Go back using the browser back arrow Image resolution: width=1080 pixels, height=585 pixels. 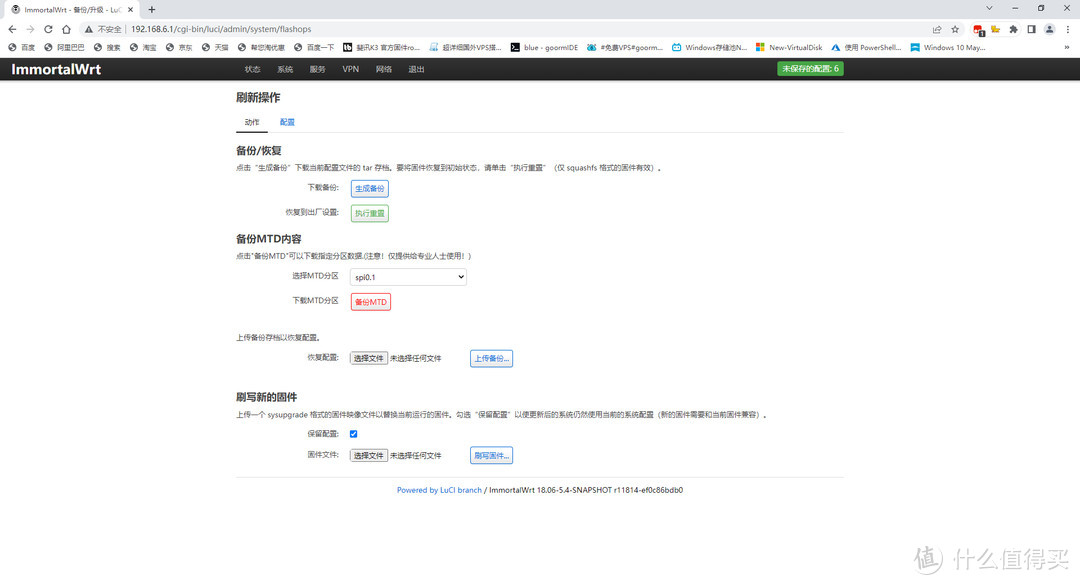pos(12,29)
